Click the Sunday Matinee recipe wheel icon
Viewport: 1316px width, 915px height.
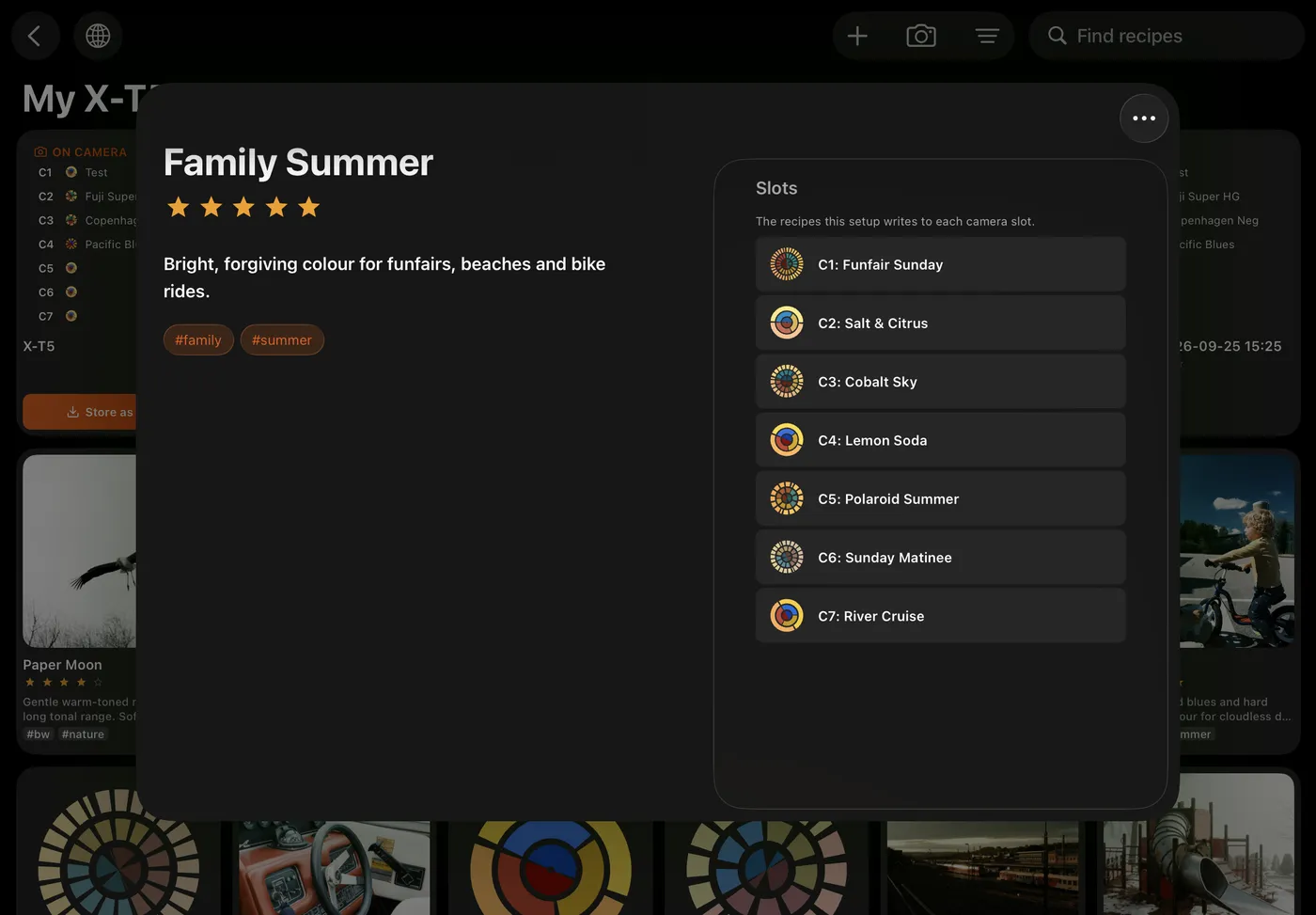pos(787,558)
